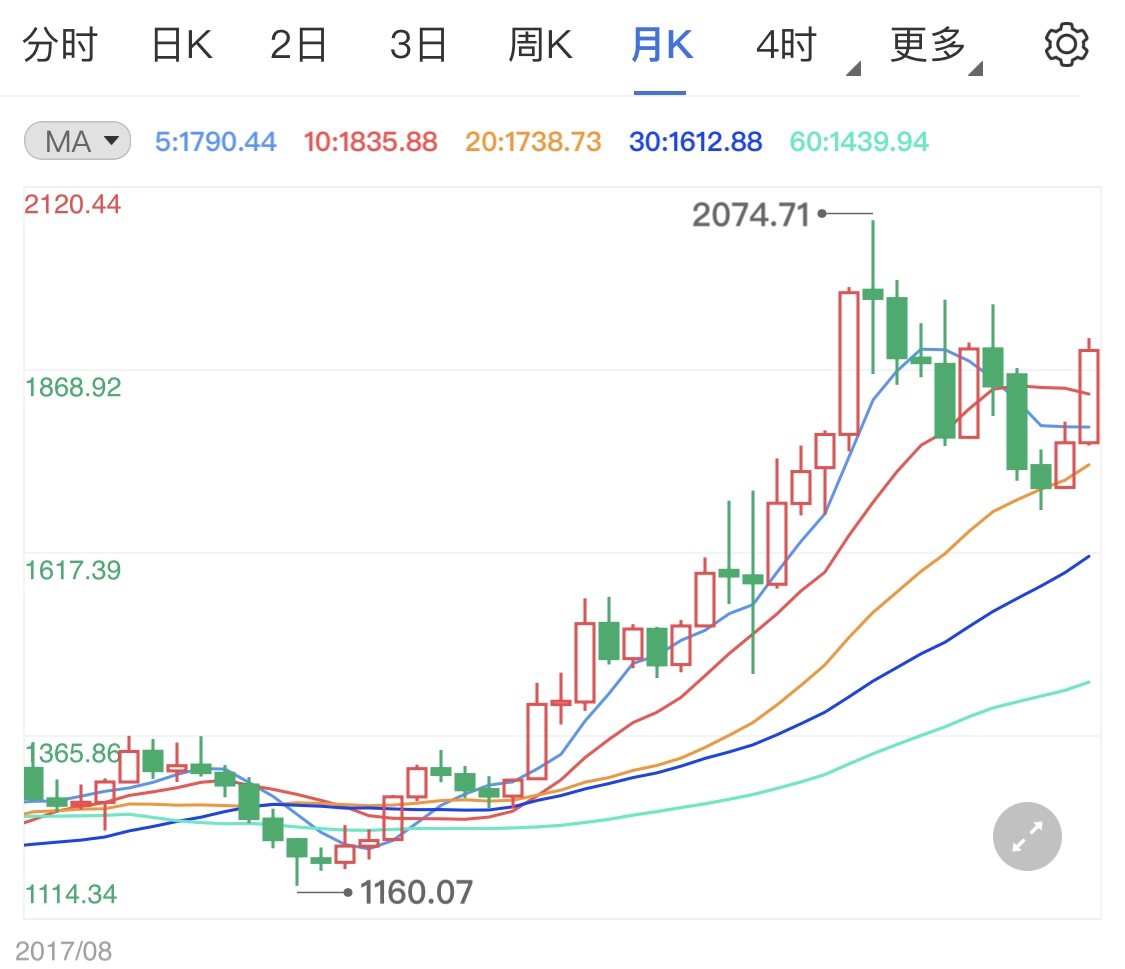
Task: Select the 2日 two-day chart tab
Action: (x=298, y=43)
